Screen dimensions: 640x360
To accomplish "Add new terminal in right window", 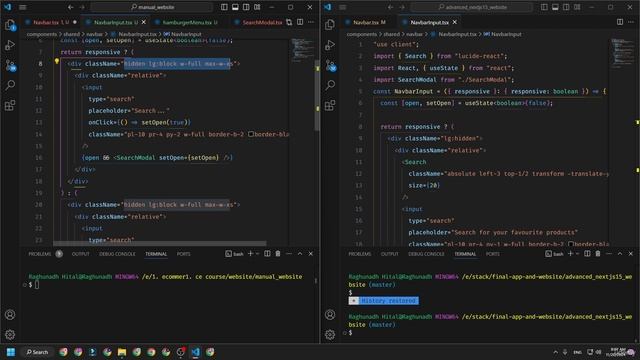I will 570,253.
